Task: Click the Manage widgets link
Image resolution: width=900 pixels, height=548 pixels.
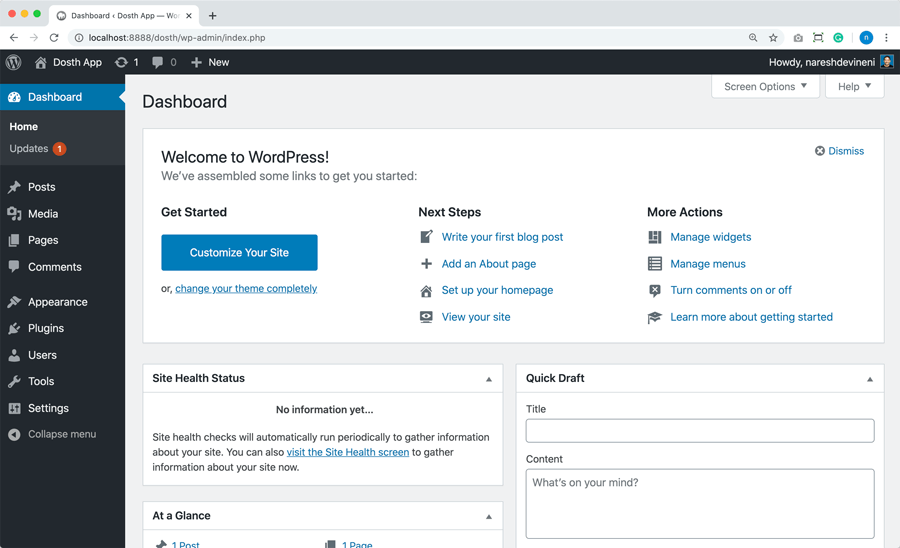Action: tap(711, 237)
